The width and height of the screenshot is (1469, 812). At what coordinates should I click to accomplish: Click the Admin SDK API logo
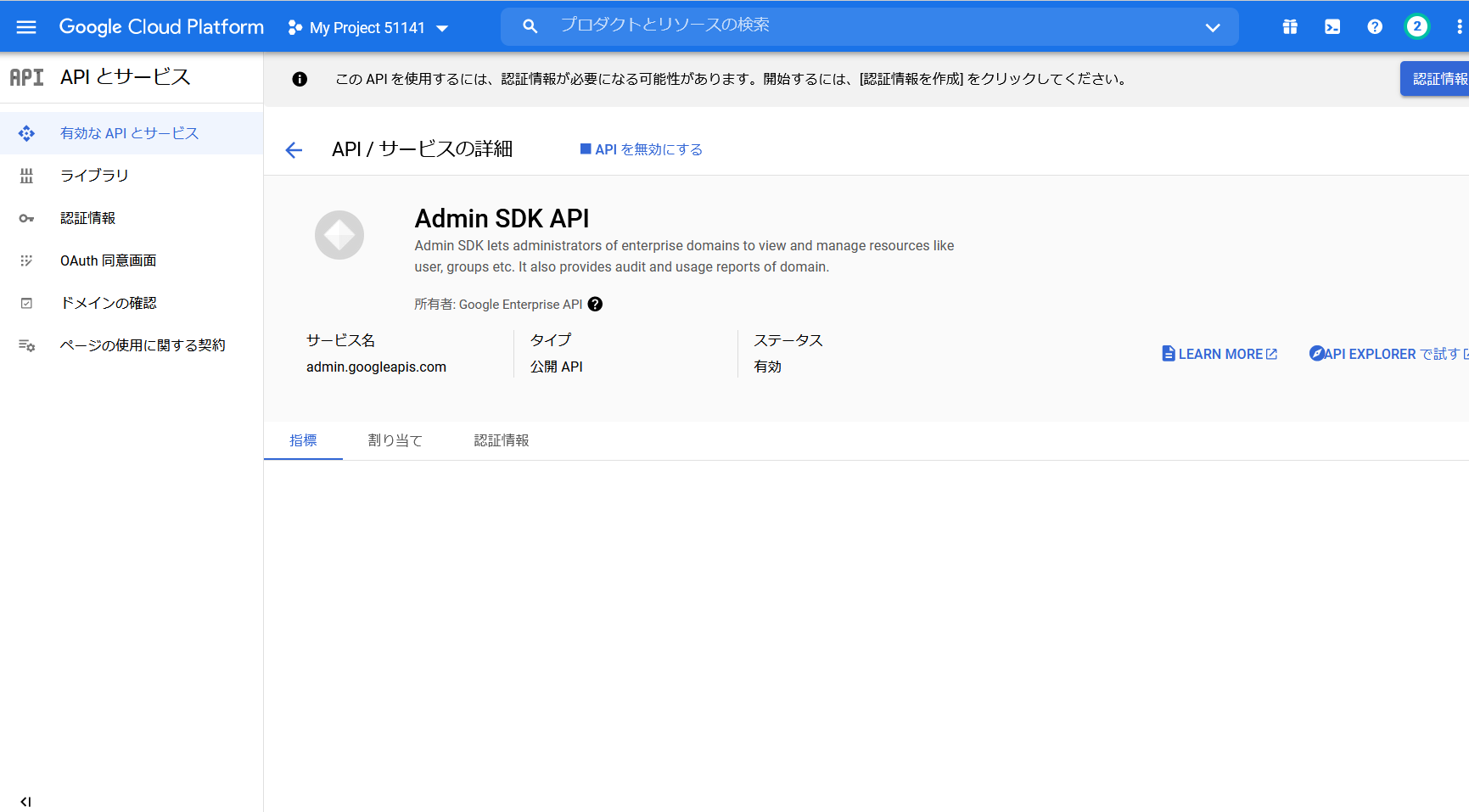339,235
